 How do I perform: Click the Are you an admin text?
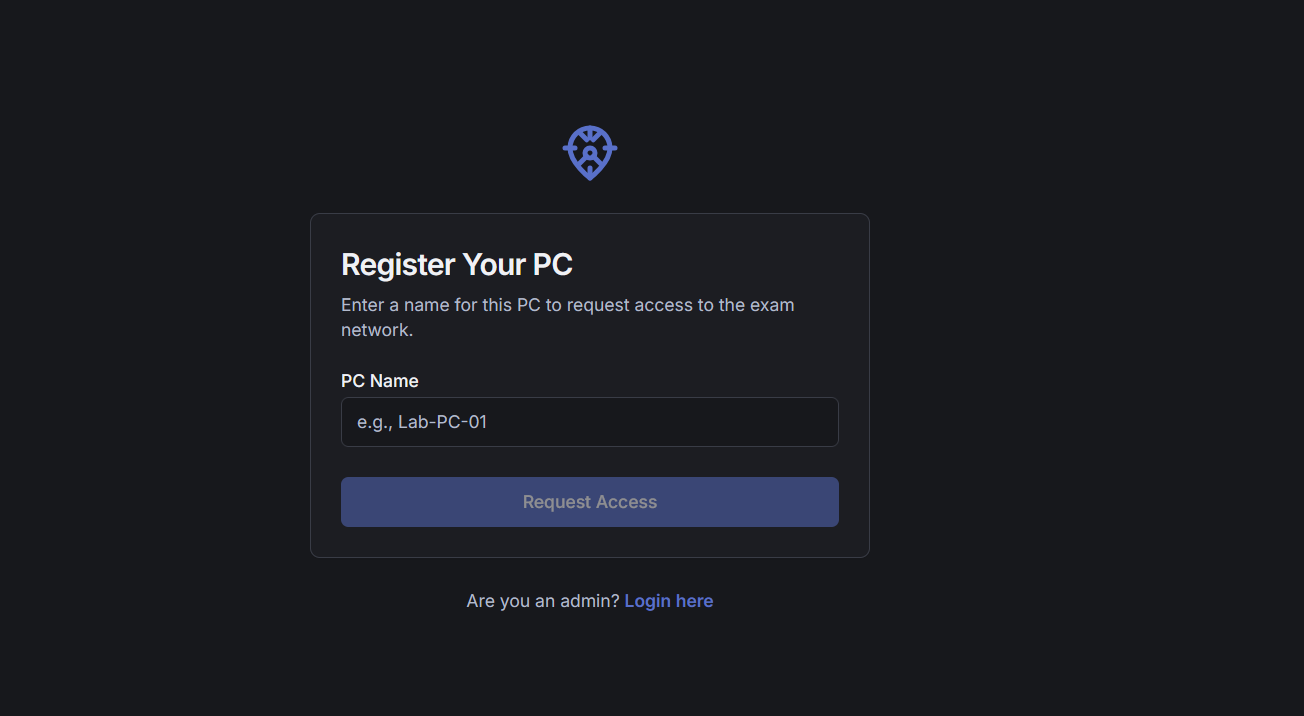(x=540, y=600)
